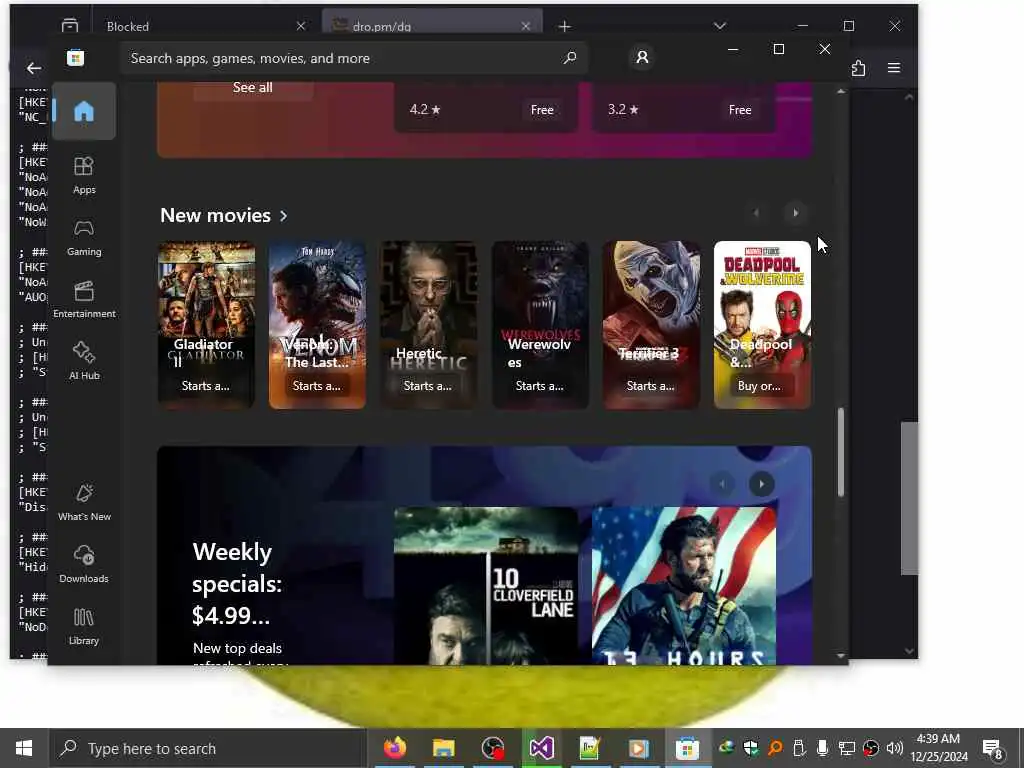Click the microphone tray icon
Viewport: 1024px width, 768px height.
tap(822, 748)
